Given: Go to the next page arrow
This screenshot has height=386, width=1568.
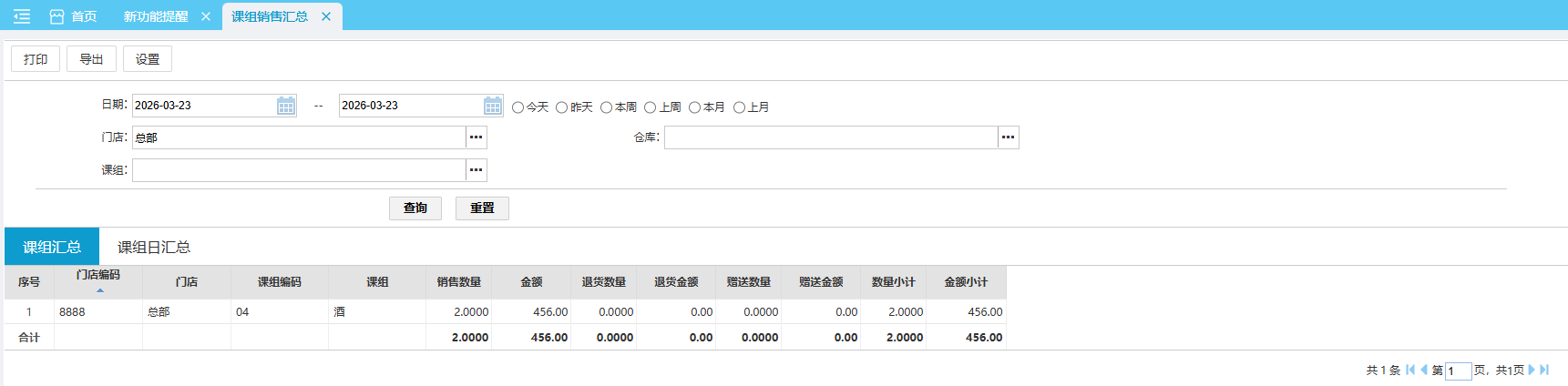Looking at the screenshot, I should point(1532,370).
